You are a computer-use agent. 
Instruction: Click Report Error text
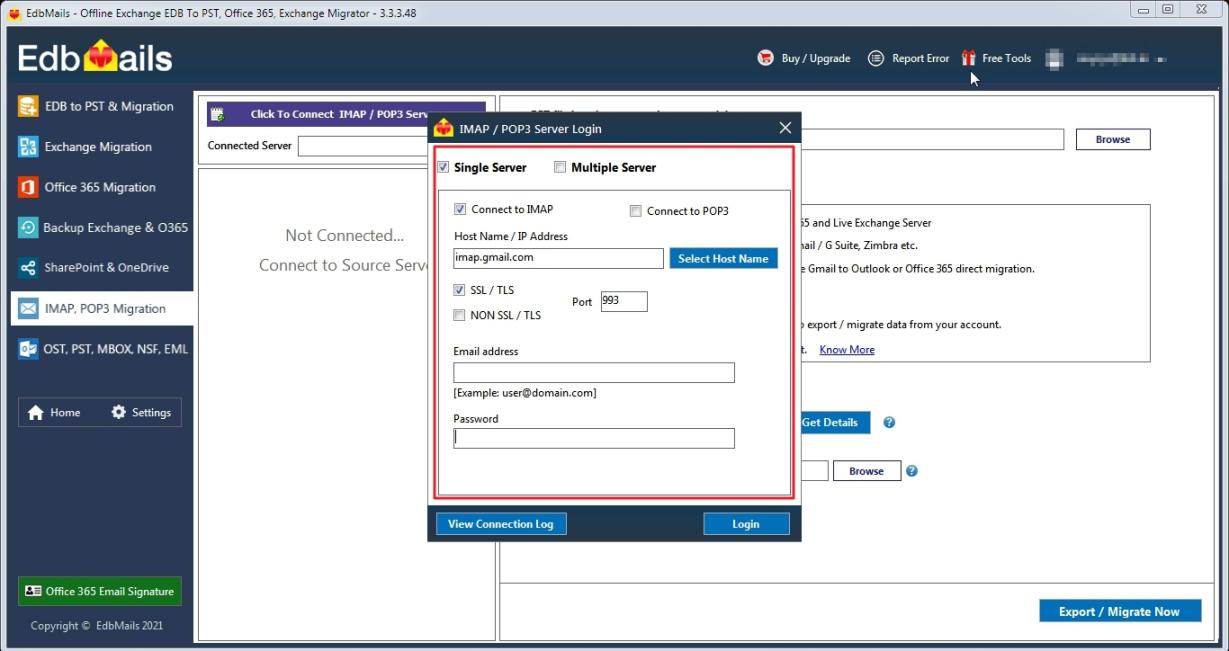920,59
